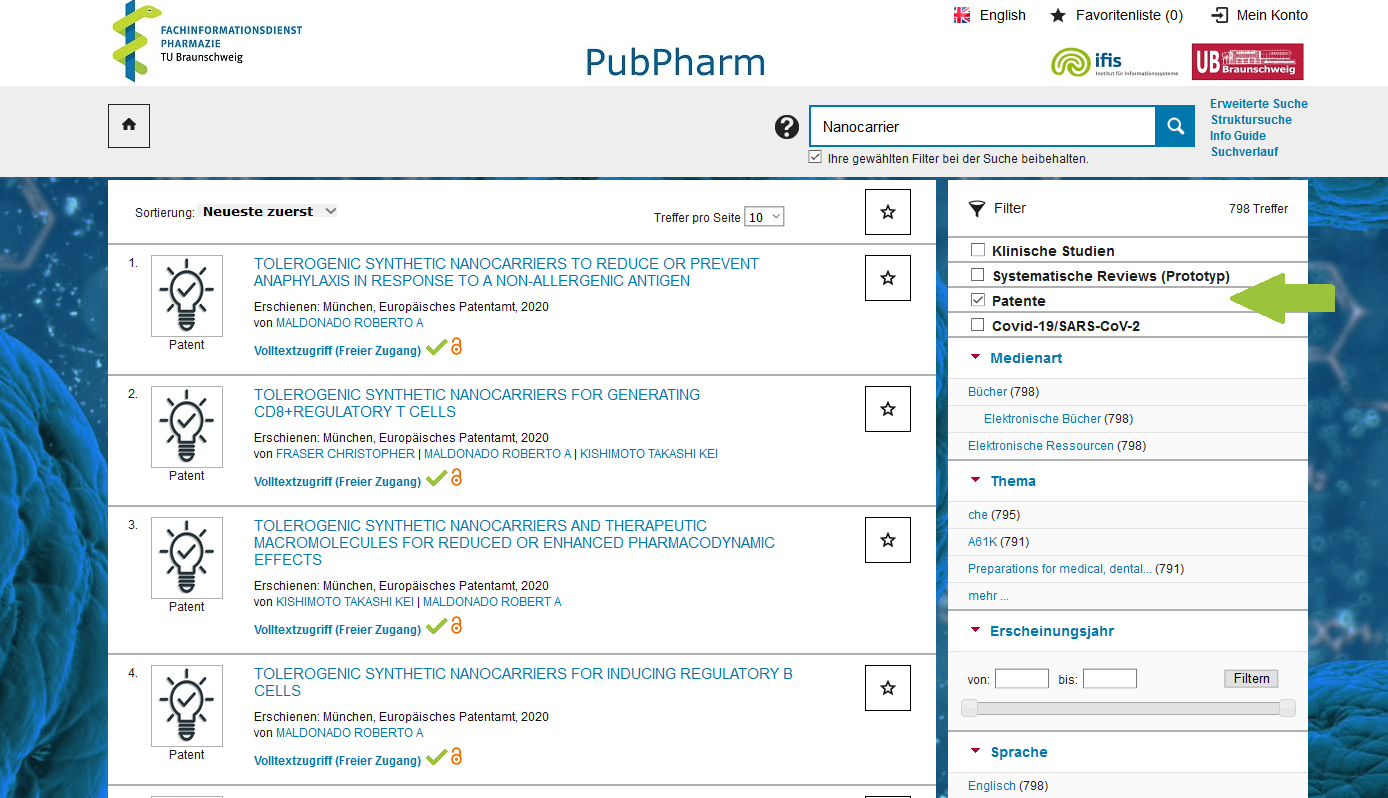The height and width of the screenshot is (798, 1388).
Task: Open author link FRASER CHRISTOPHER
Action: [344, 454]
